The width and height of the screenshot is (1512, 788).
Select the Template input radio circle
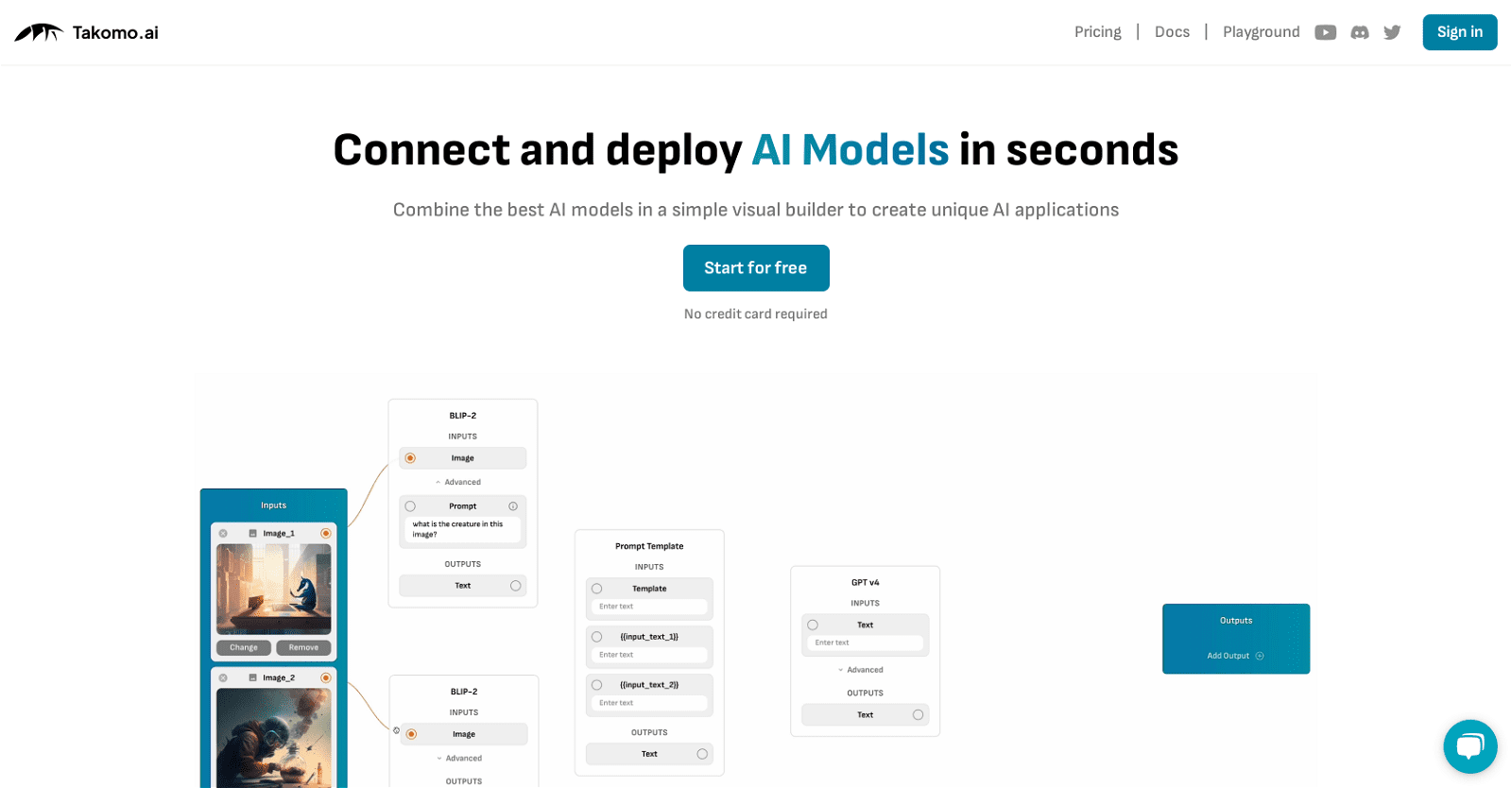pos(597,589)
